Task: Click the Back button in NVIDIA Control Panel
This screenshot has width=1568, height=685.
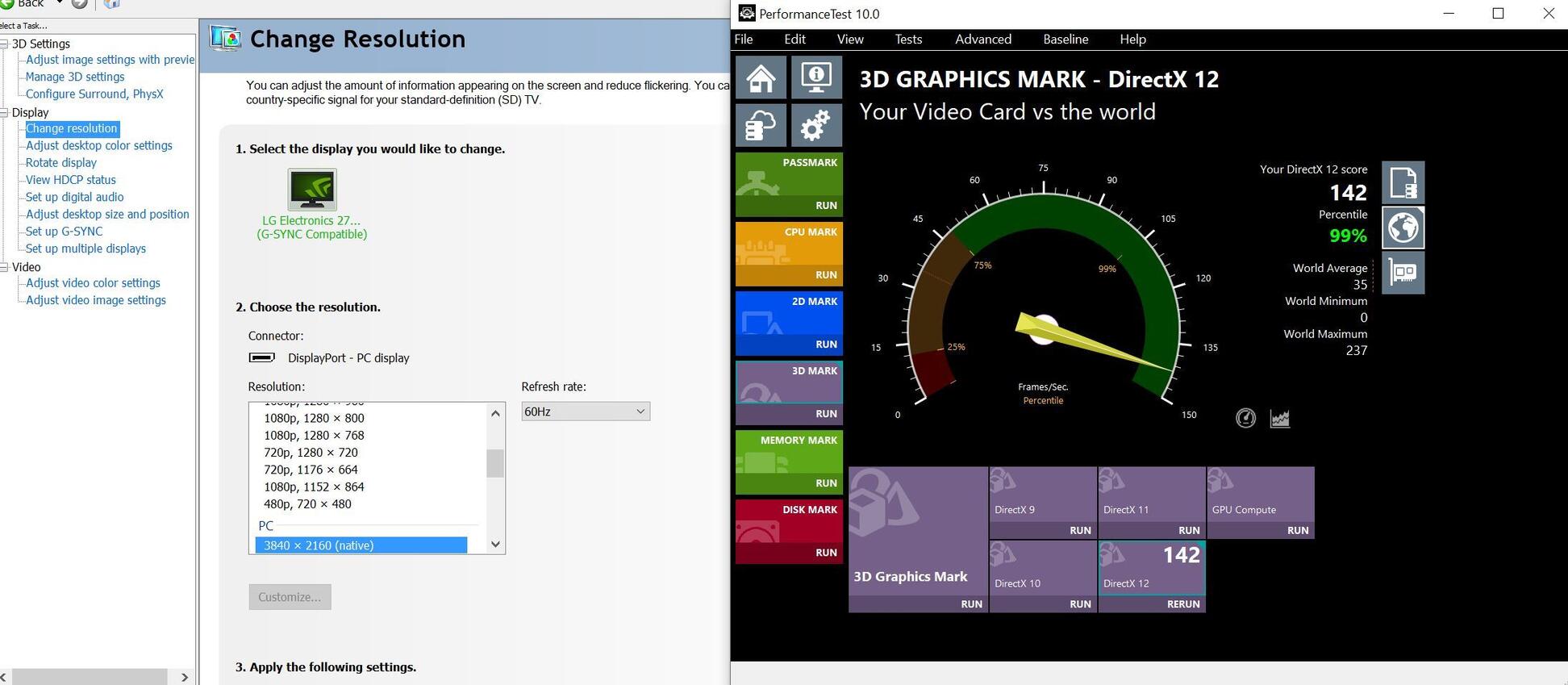Action: (x=23, y=4)
